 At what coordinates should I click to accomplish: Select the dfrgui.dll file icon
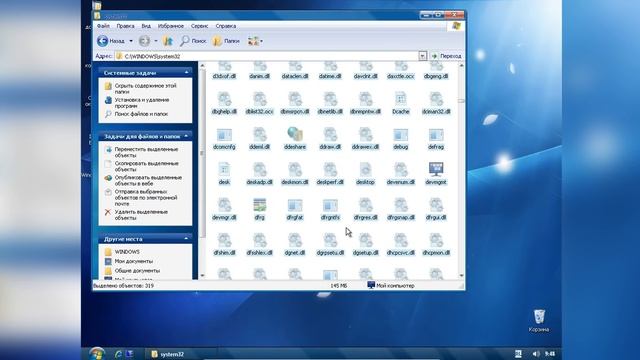(436, 204)
